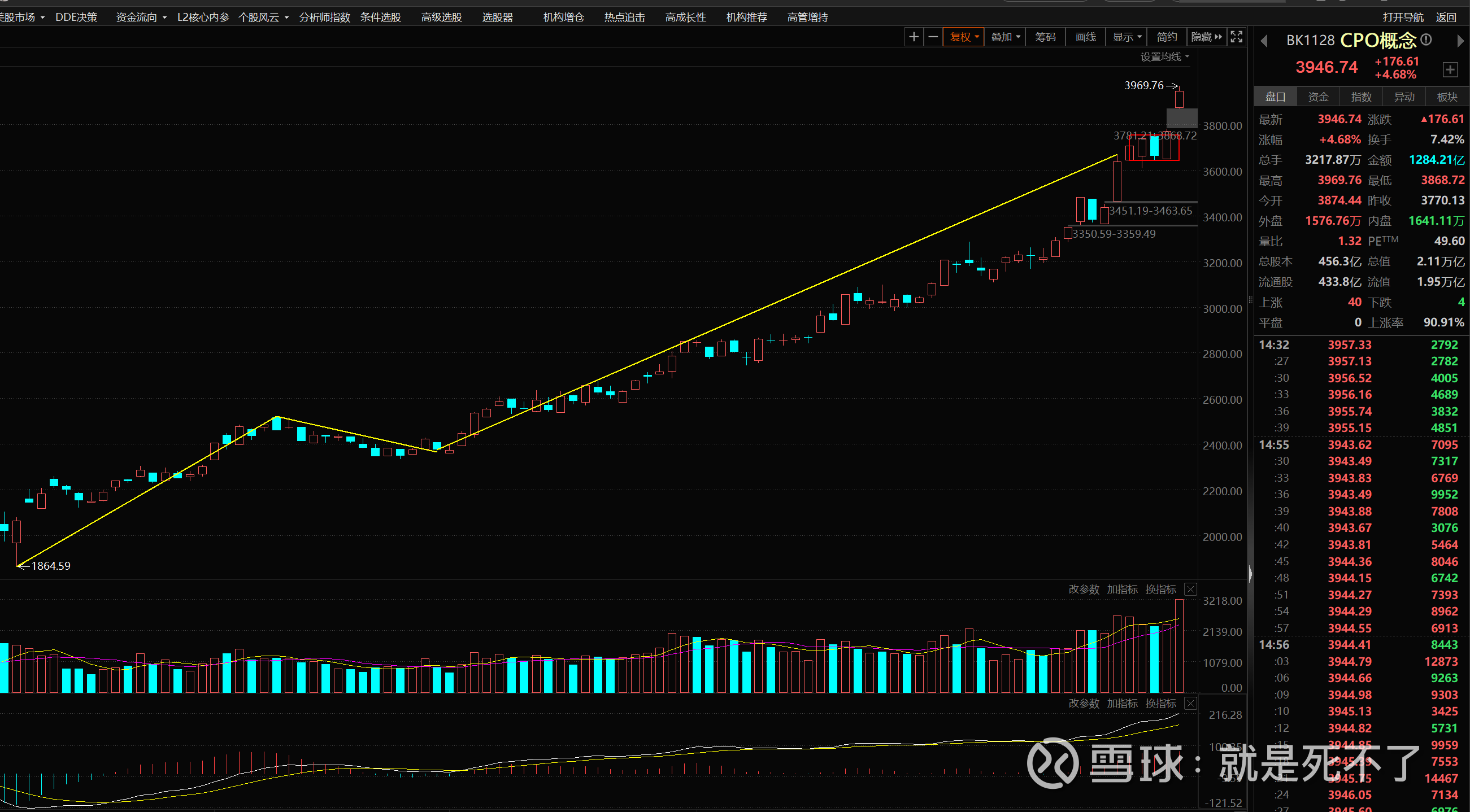
Task: Open 高级选股 menu
Action: coord(441,18)
